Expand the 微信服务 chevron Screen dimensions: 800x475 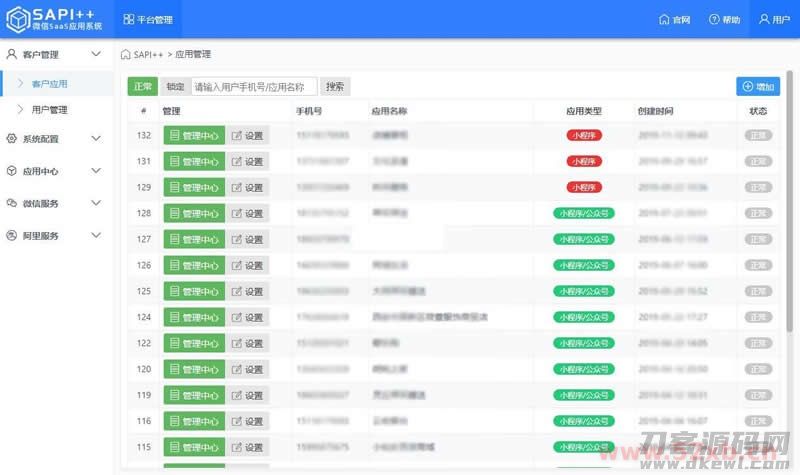click(96, 203)
